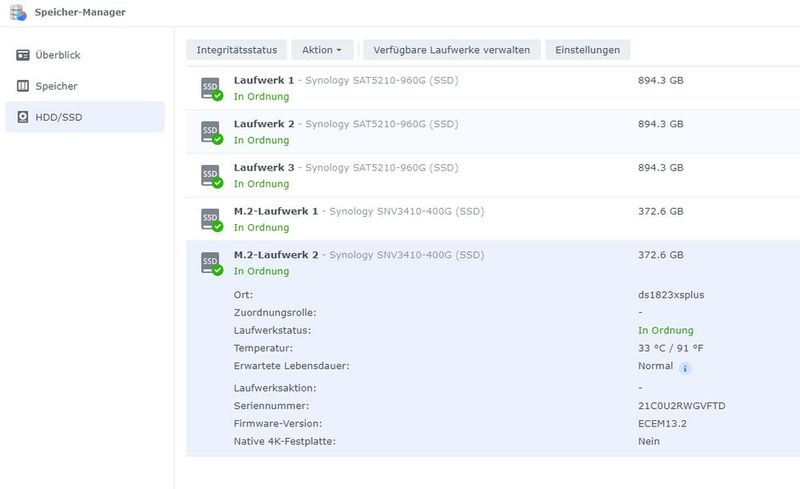Click Native 4K-Festplatte value Nein

tap(649, 442)
